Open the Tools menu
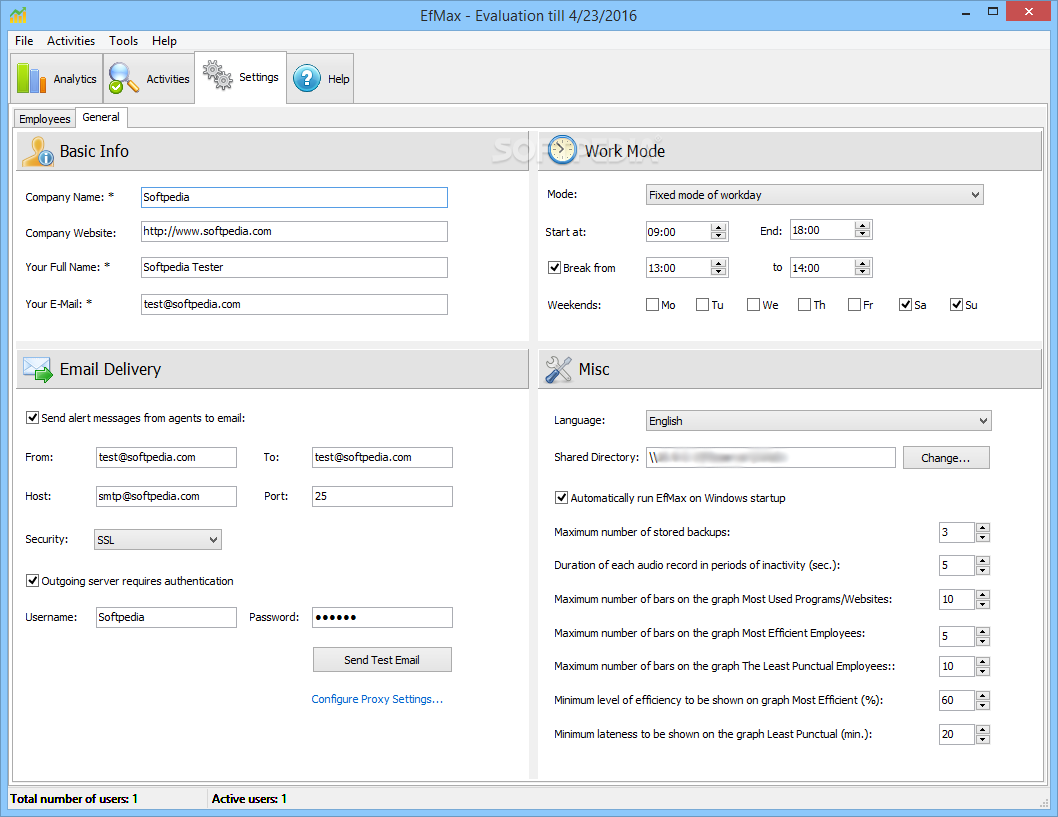 (123, 40)
